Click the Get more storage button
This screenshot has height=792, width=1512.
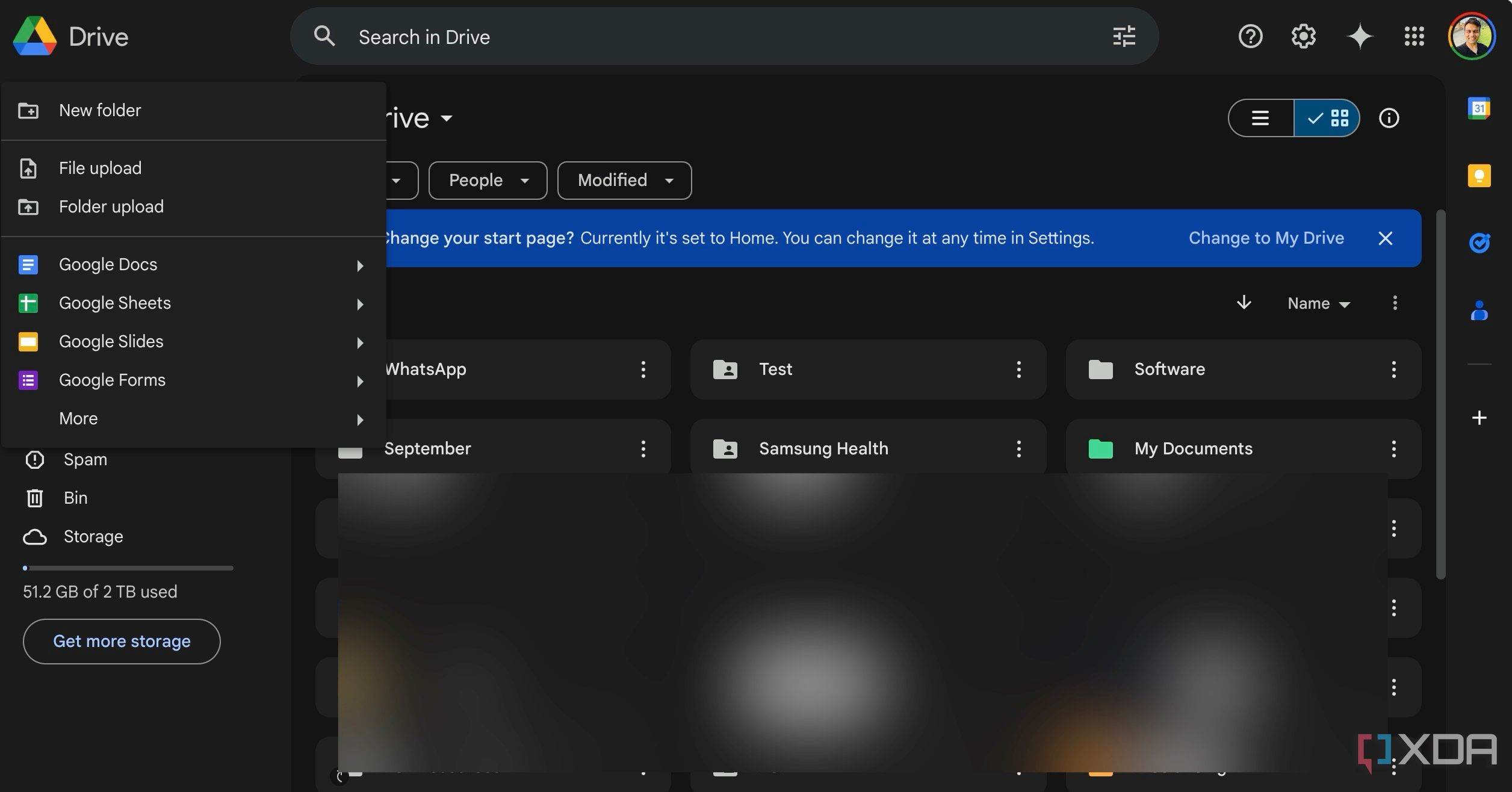[121, 641]
